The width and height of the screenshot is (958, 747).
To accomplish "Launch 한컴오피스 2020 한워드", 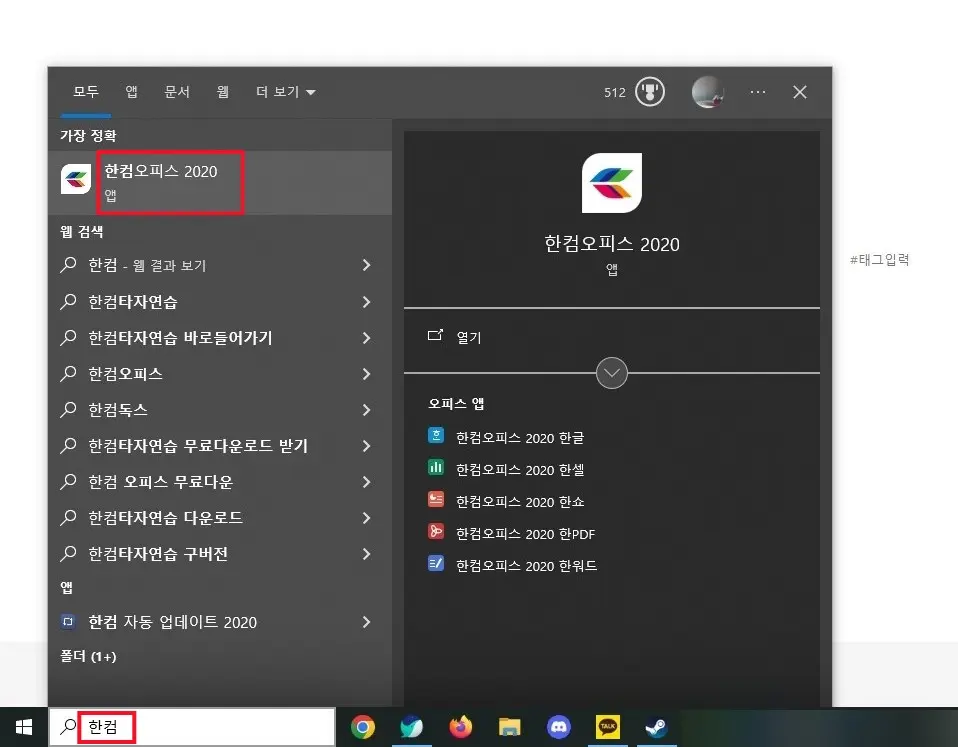I will point(522,565).
